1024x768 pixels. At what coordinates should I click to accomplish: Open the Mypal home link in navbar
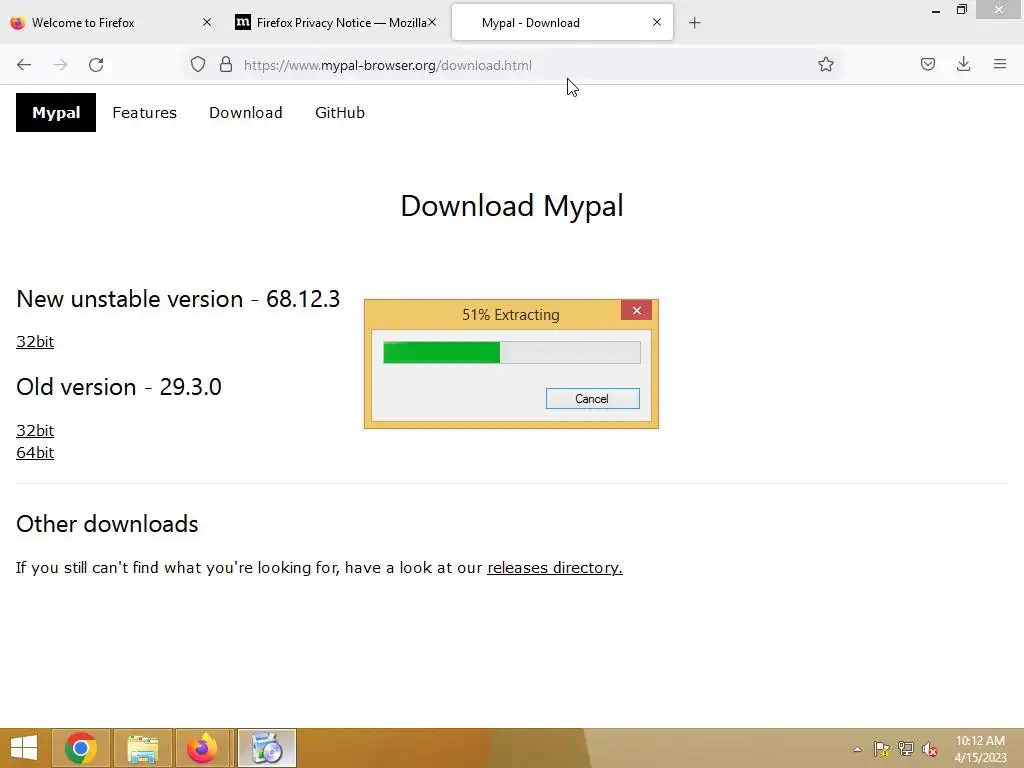click(56, 112)
